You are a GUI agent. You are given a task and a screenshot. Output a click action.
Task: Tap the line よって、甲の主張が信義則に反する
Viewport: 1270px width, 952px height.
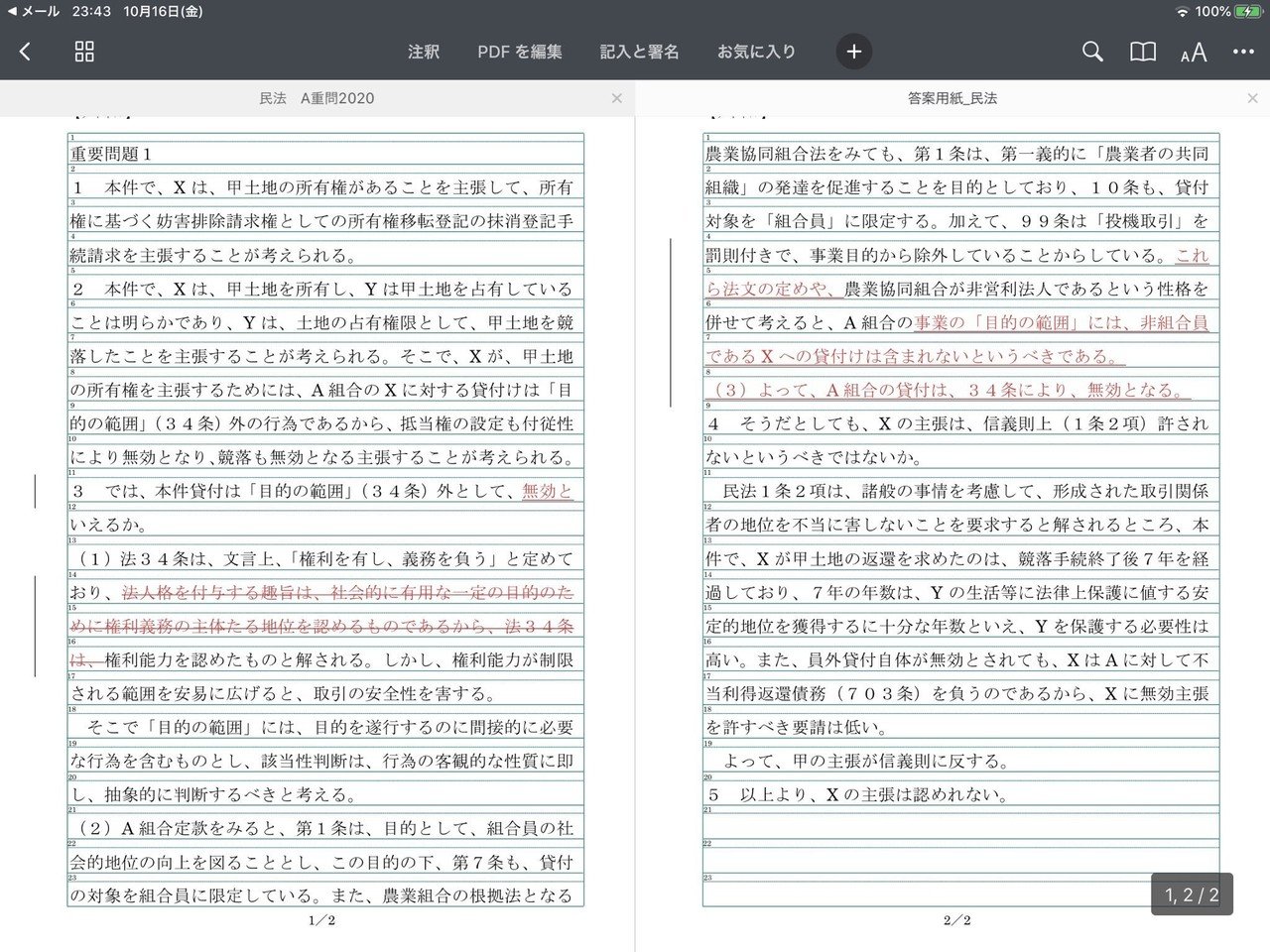tap(866, 761)
